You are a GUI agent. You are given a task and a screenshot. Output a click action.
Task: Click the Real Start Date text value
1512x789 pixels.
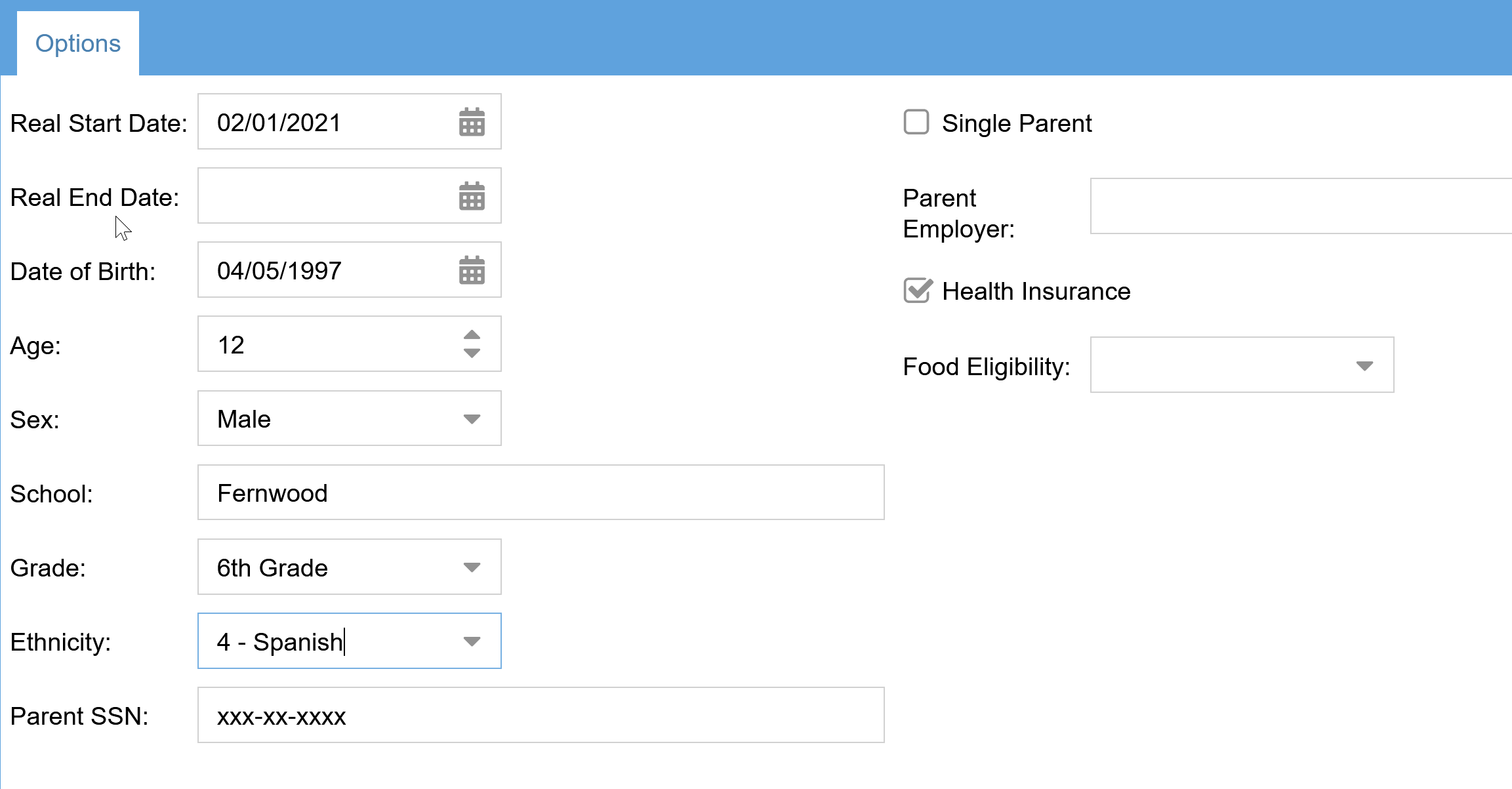tap(279, 123)
